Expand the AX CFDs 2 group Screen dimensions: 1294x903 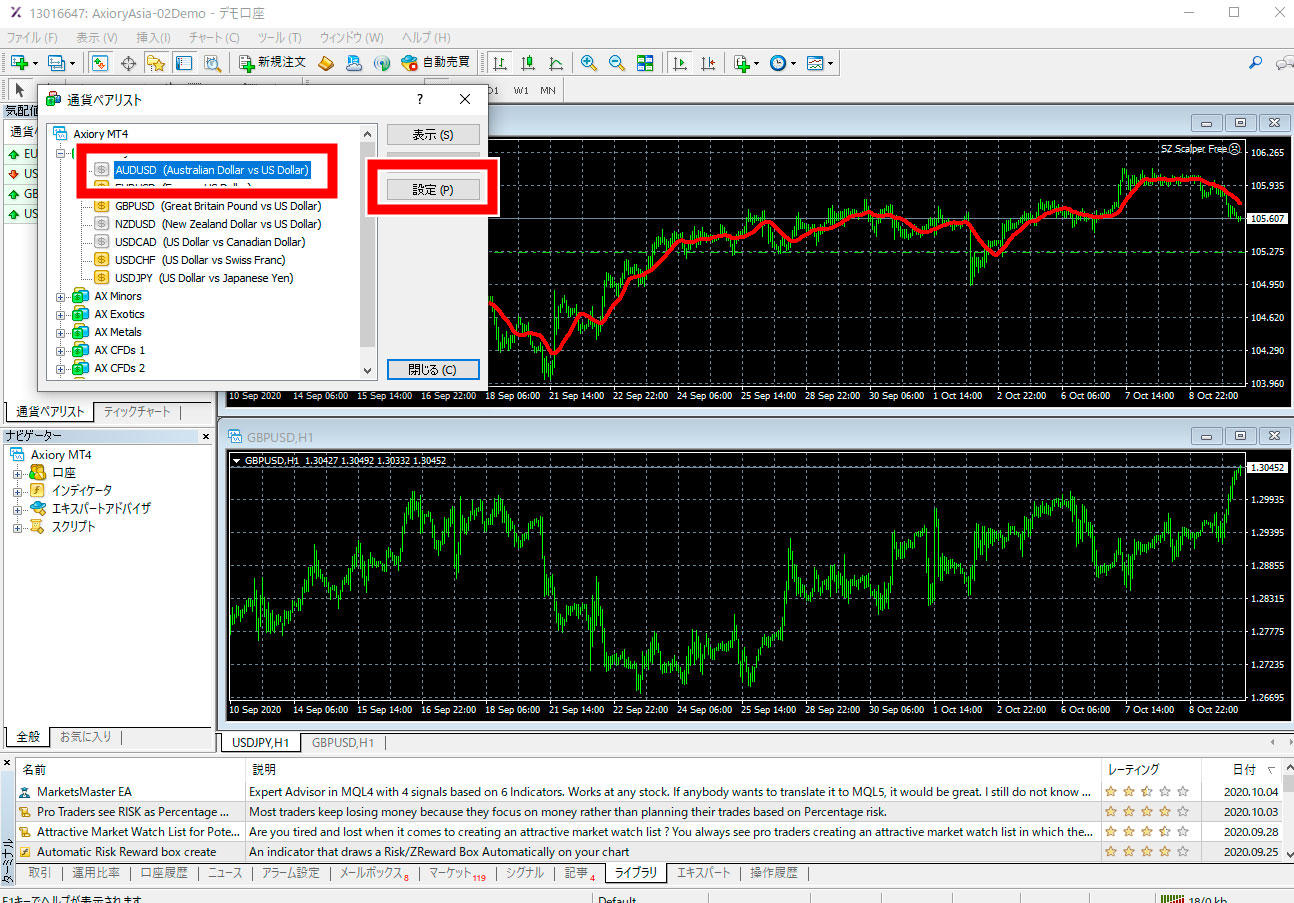tap(61, 369)
